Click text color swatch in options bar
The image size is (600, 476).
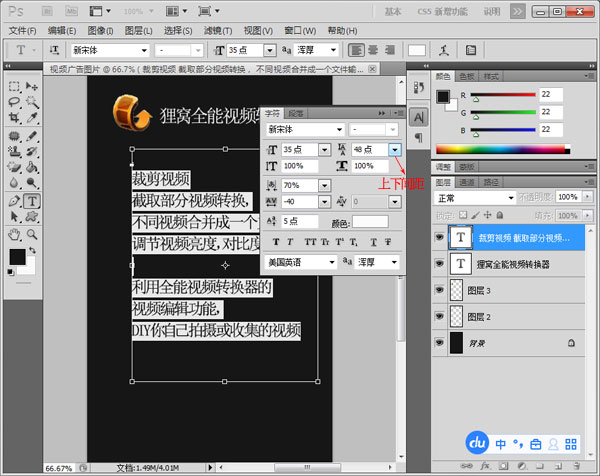point(417,50)
